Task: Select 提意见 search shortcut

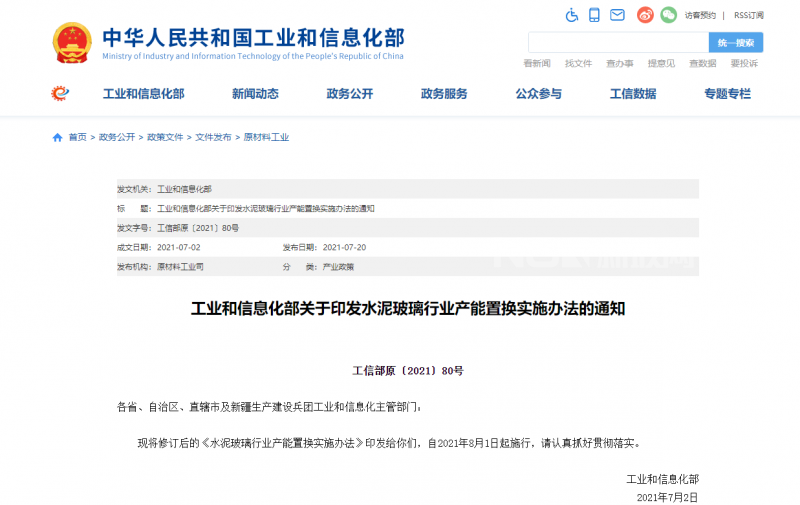Action: pos(661,63)
